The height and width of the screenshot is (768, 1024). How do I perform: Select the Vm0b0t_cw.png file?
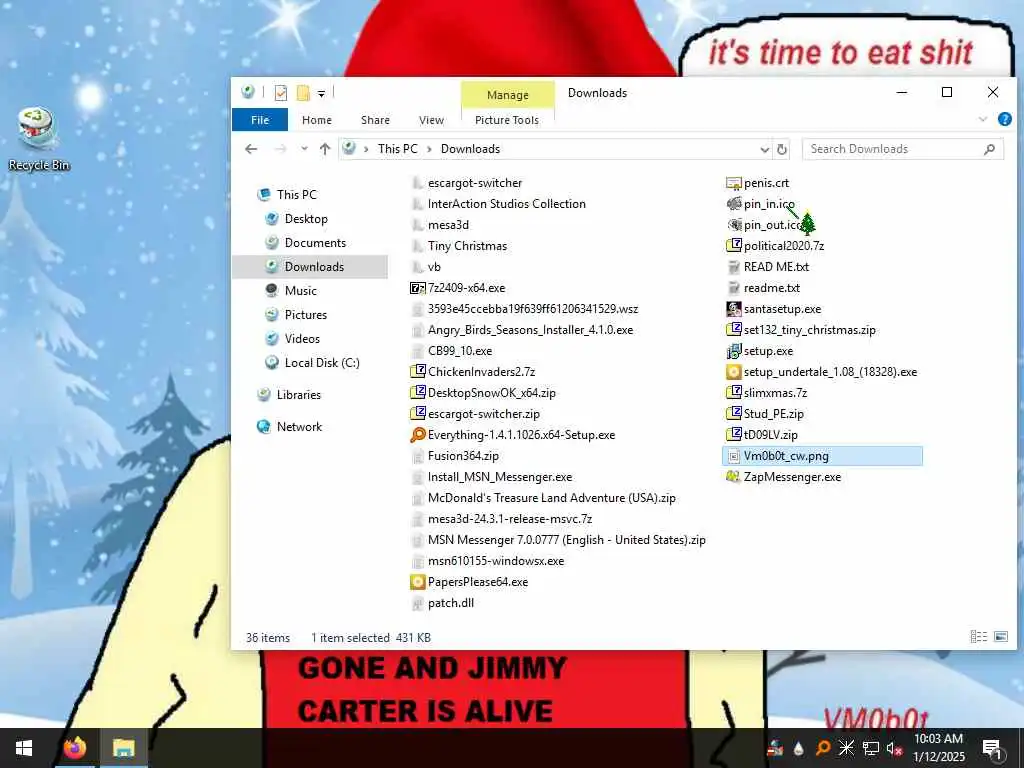[x=822, y=456]
